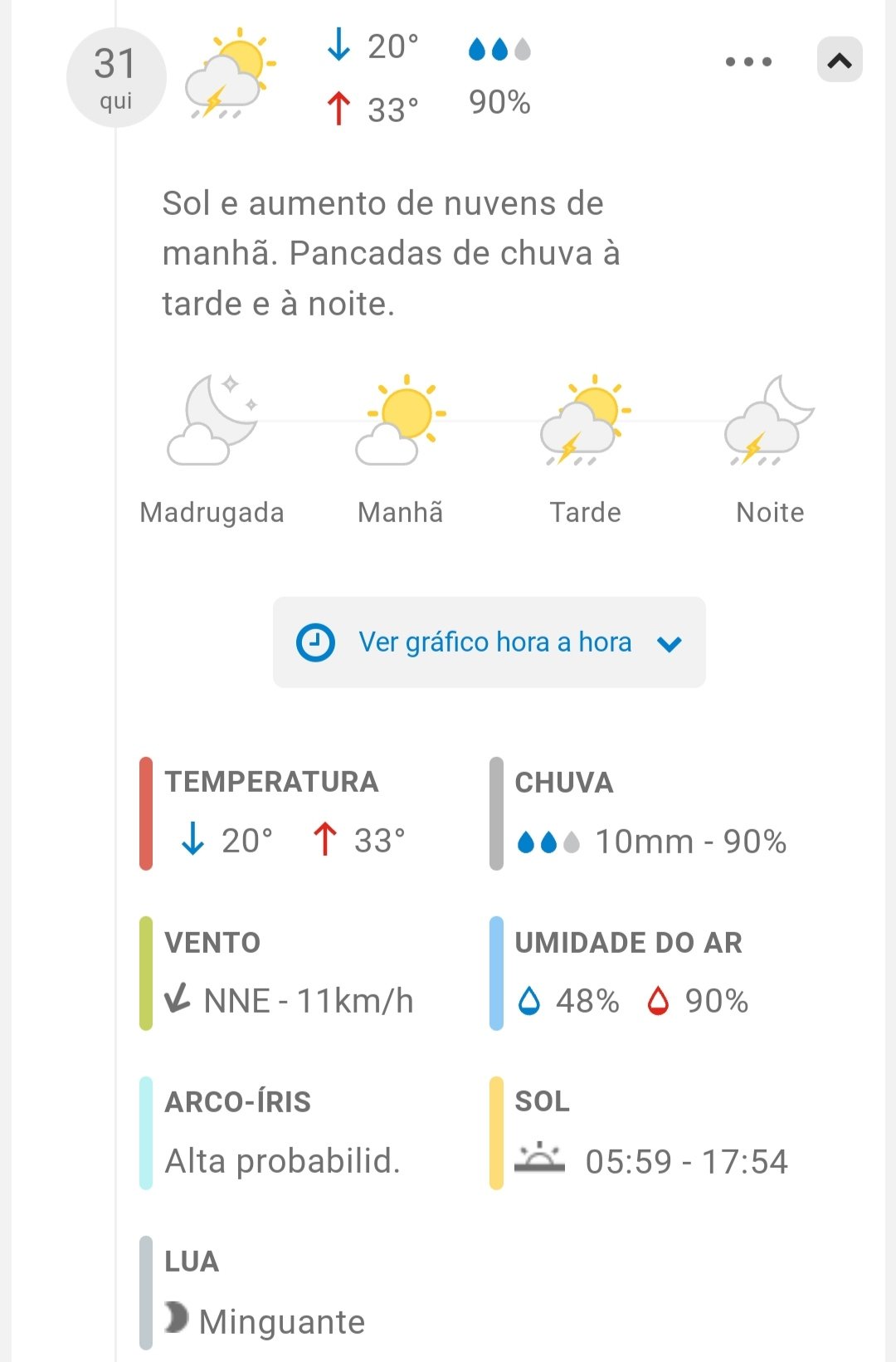Tap the Manhã sun with cloud icon
This screenshot has width=896, height=1362.
click(402, 420)
